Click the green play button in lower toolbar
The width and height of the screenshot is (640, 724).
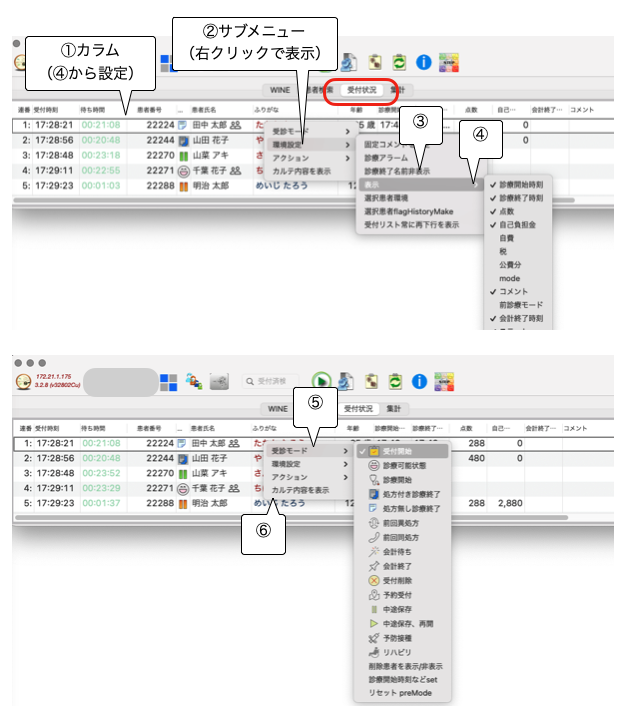[322, 381]
